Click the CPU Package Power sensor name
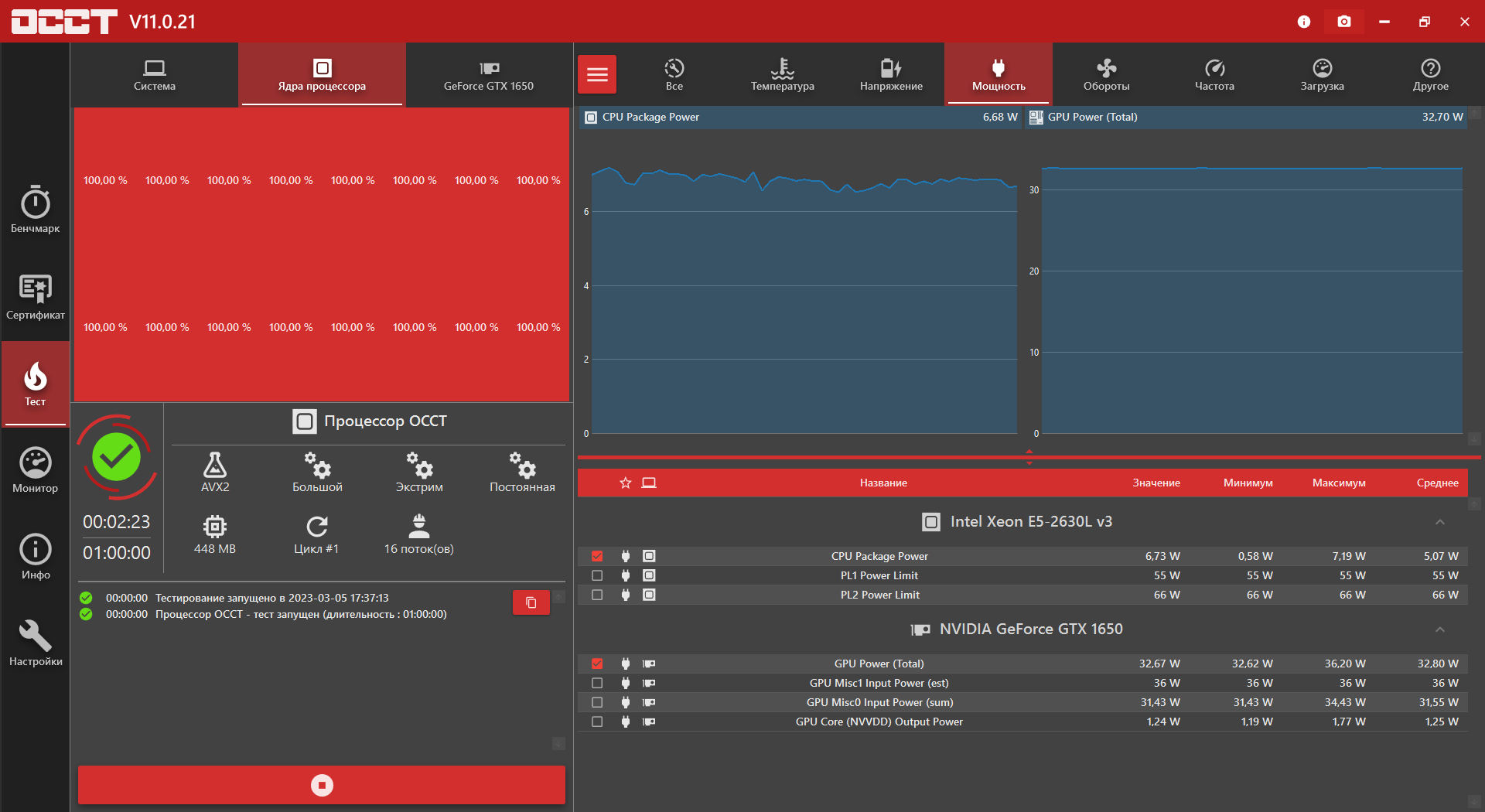Image resolution: width=1485 pixels, height=812 pixels. pyautogui.click(x=879, y=556)
